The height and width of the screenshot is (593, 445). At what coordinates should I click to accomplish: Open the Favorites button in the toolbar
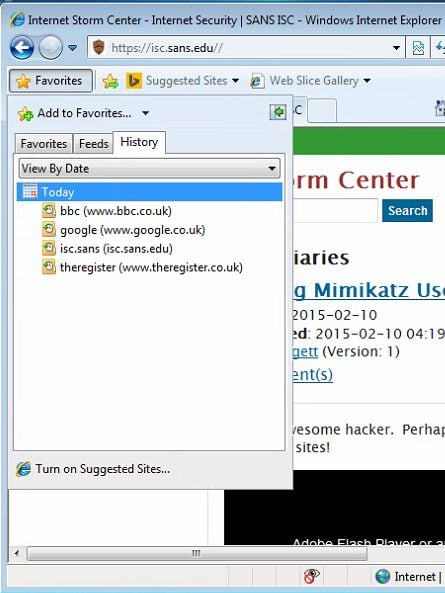tap(51, 81)
